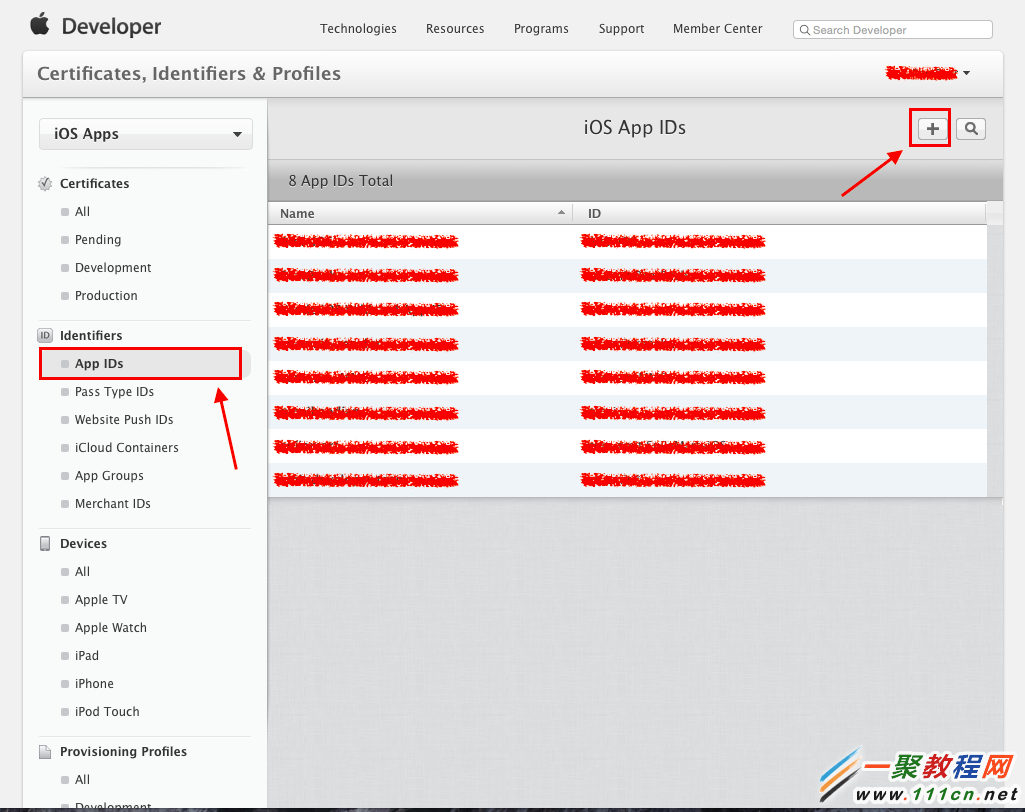Click the Certificates section heading
The width and height of the screenshot is (1025, 812).
click(x=95, y=184)
